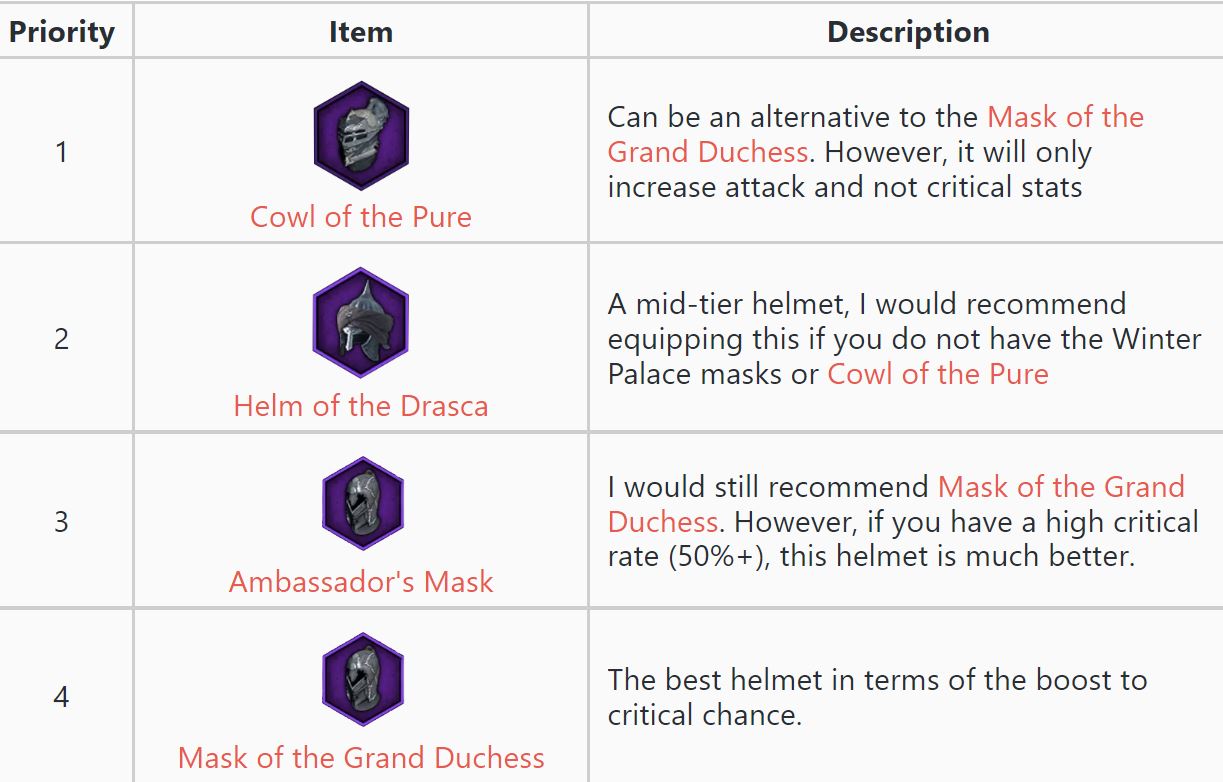Click the "A mid-tier helmet" description text
1223x782 pixels.
(x=866, y=304)
